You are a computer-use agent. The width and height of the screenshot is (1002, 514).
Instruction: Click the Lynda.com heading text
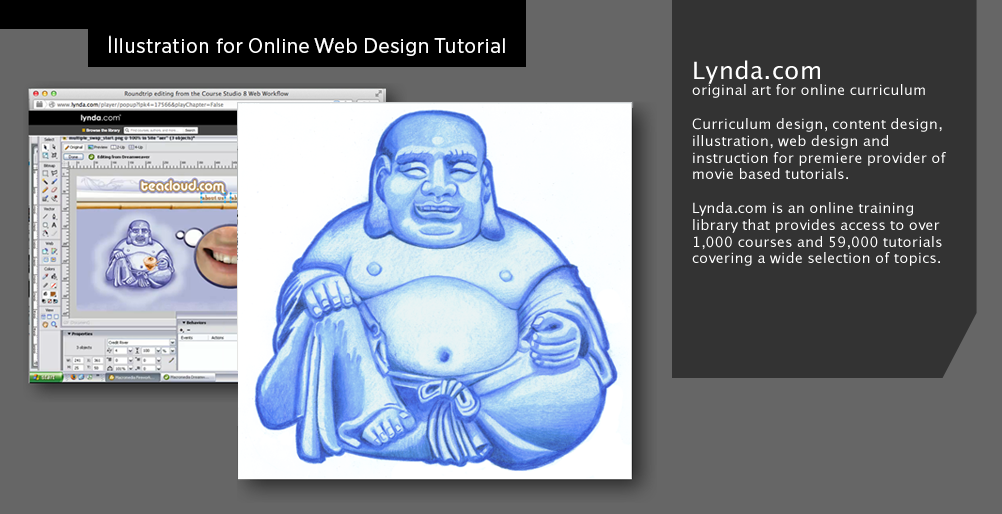[757, 70]
